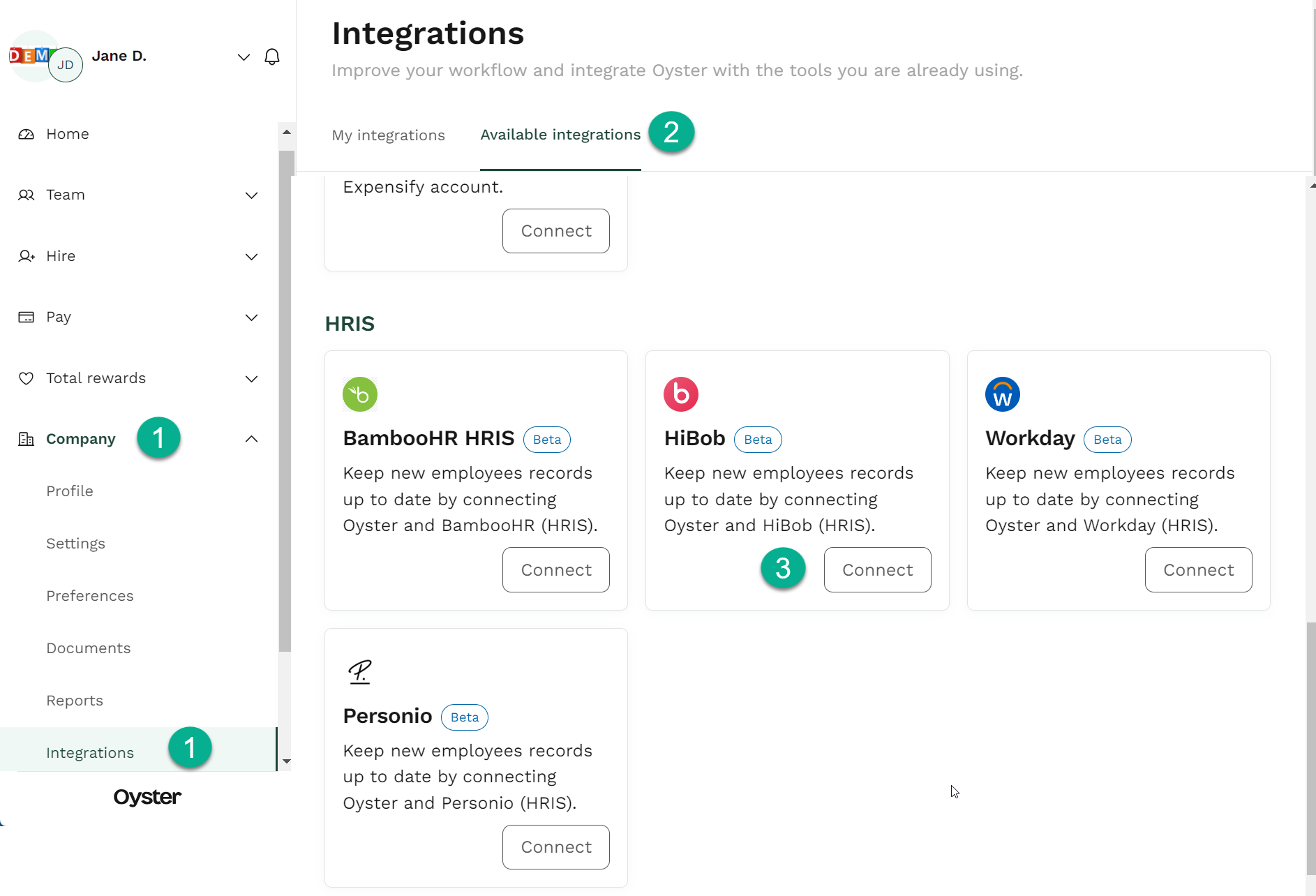Switch to My integrations tab
Image resolution: width=1316 pixels, height=896 pixels.
[389, 135]
